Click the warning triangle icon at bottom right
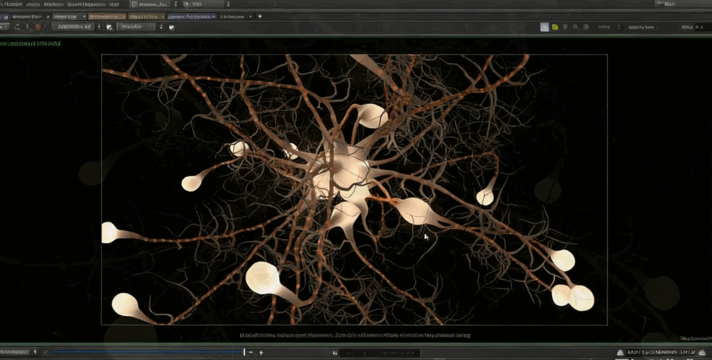 [x=620, y=352]
